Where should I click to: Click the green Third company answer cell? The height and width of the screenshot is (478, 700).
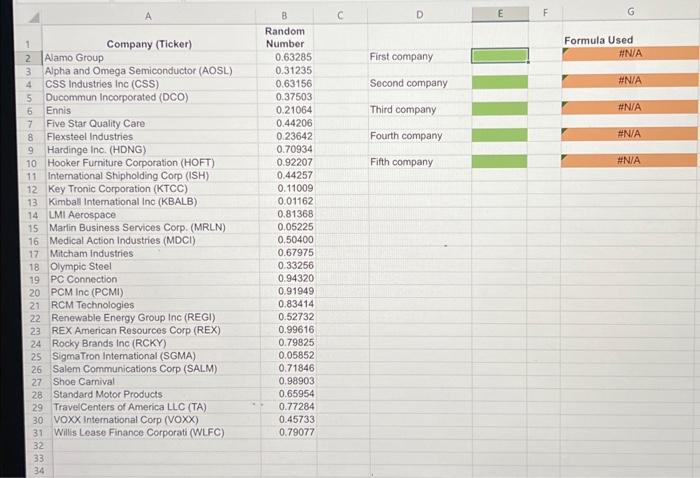click(x=500, y=108)
